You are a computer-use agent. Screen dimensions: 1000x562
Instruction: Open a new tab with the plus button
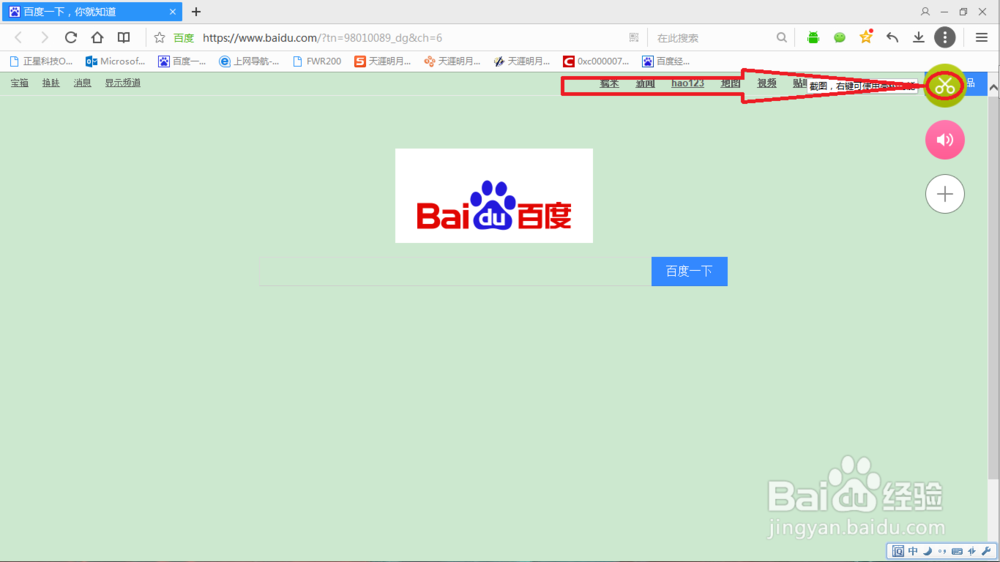point(196,11)
